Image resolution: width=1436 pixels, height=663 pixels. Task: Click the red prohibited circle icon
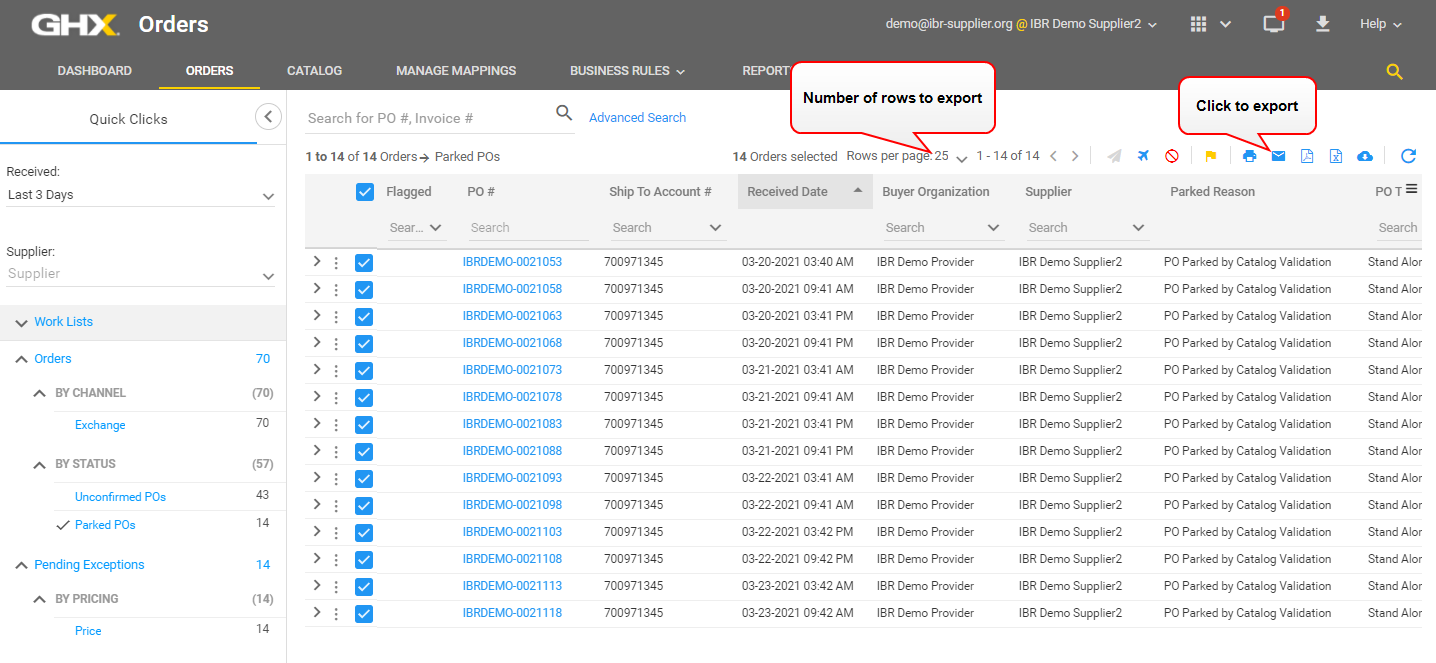pyautogui.click(x=1172, y=156)
